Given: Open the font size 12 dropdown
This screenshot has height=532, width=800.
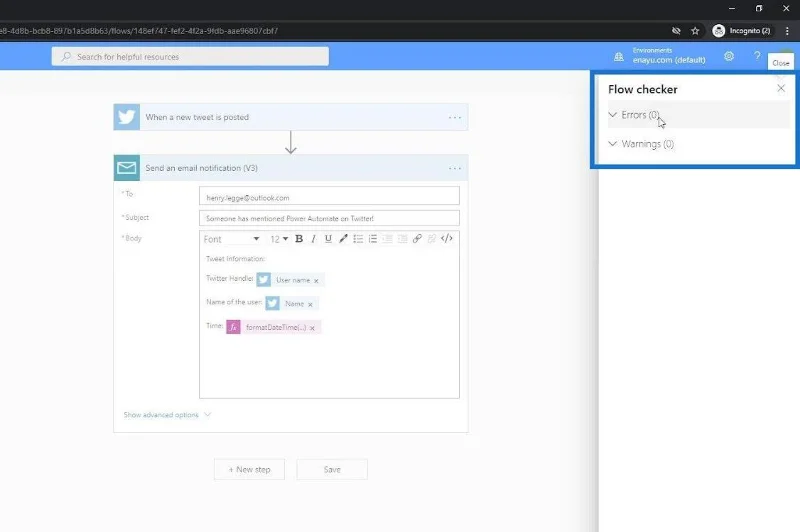Looking at the screenshot, I should click(279, 239).
